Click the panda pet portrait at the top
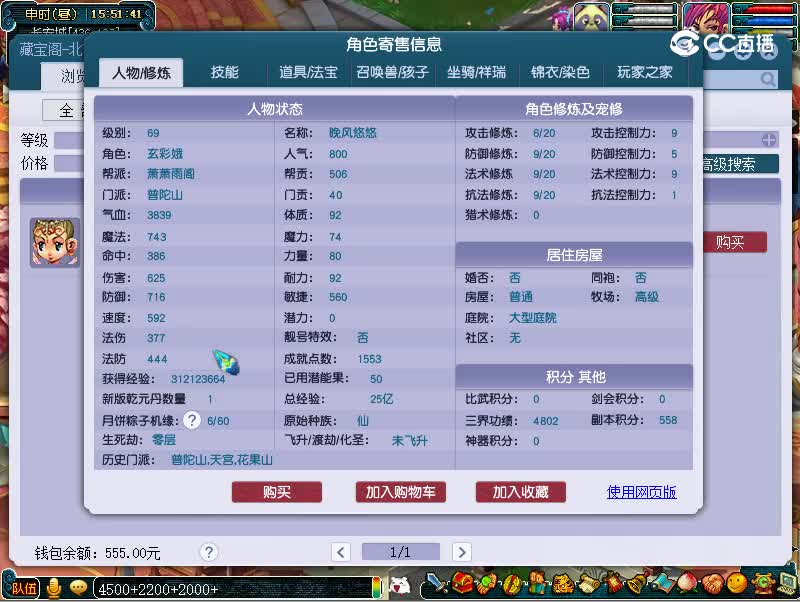The width and height of the screenshot is (800, 602). [592, 16]
